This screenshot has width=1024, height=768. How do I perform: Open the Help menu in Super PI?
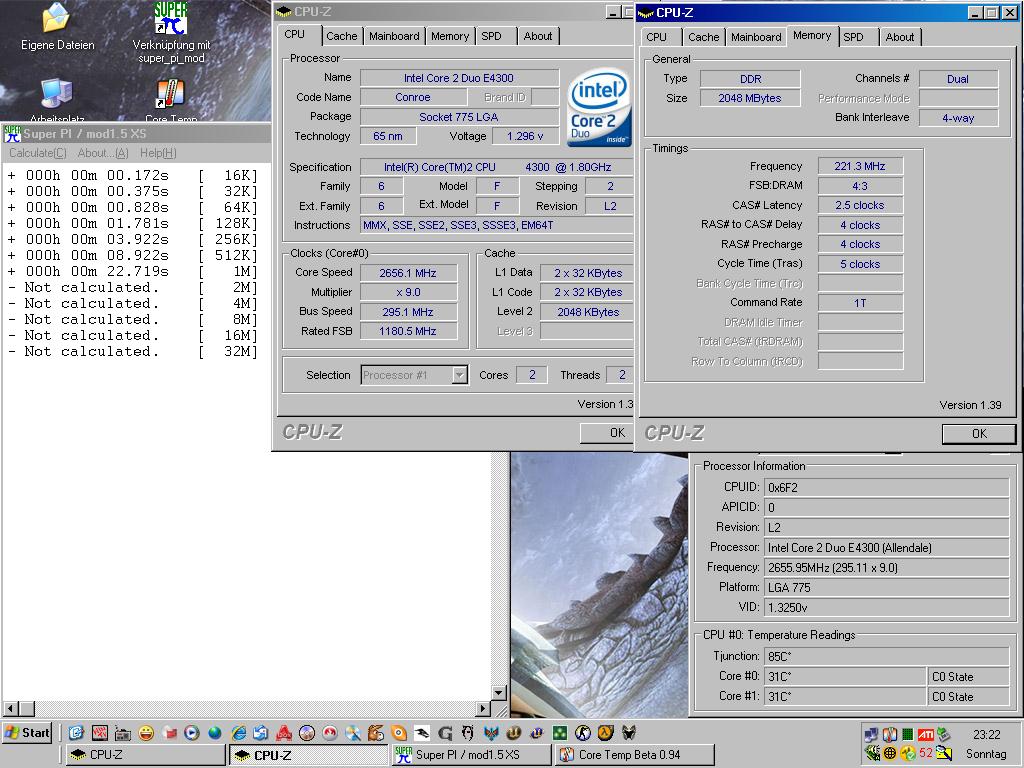pos(158,153)
